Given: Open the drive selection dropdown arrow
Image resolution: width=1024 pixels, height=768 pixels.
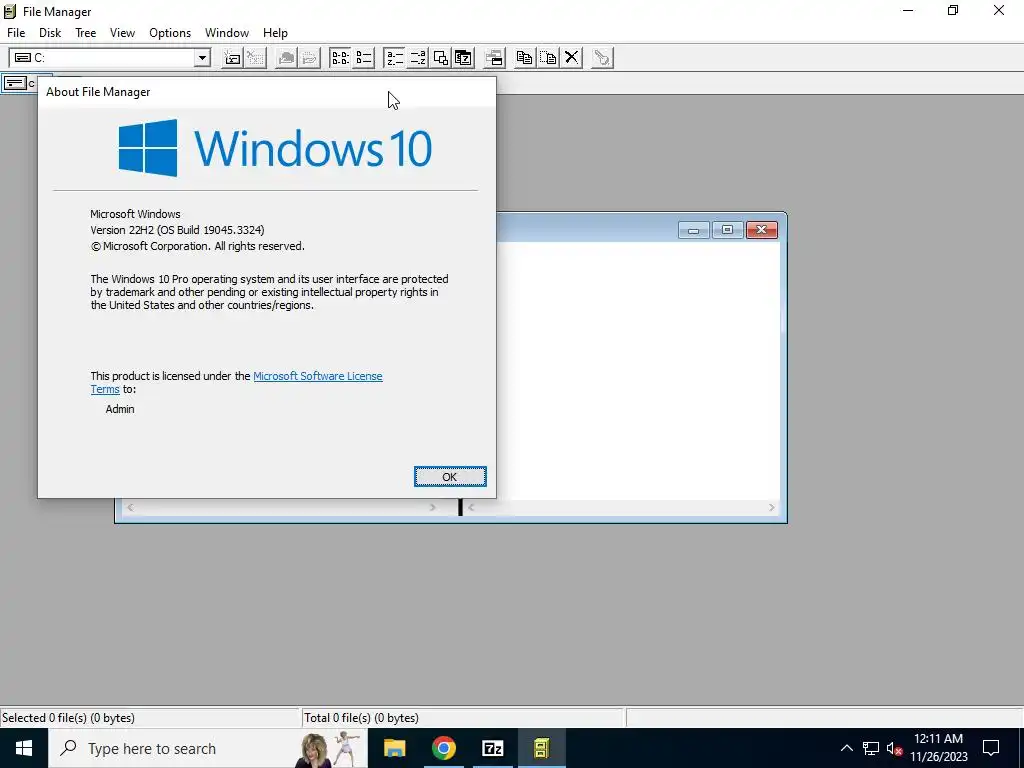Looking at the screenshot, I should coord(202,57).
